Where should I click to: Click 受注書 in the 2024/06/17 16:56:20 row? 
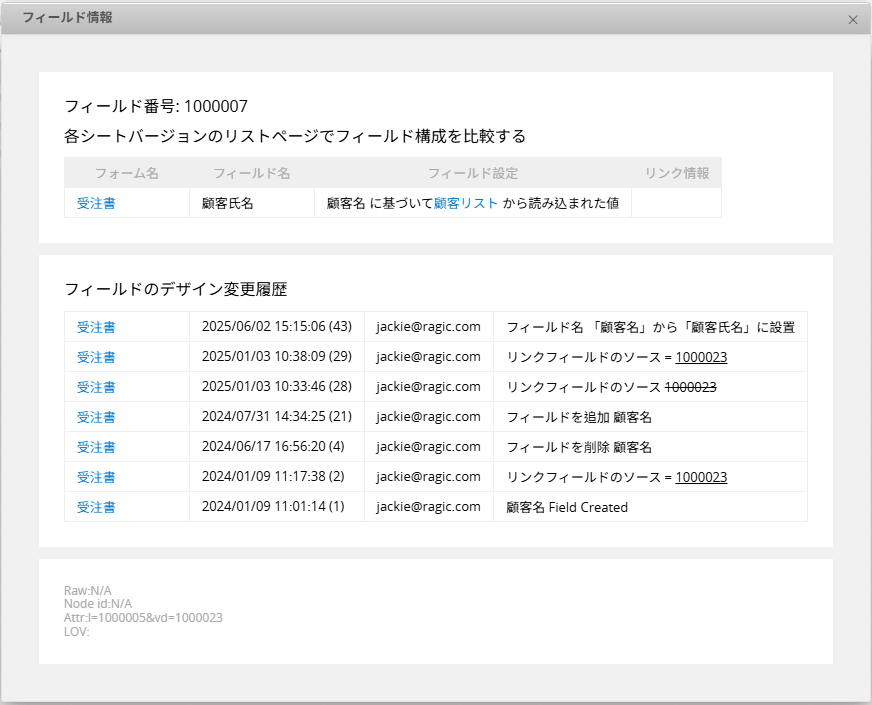pos(96,447)
